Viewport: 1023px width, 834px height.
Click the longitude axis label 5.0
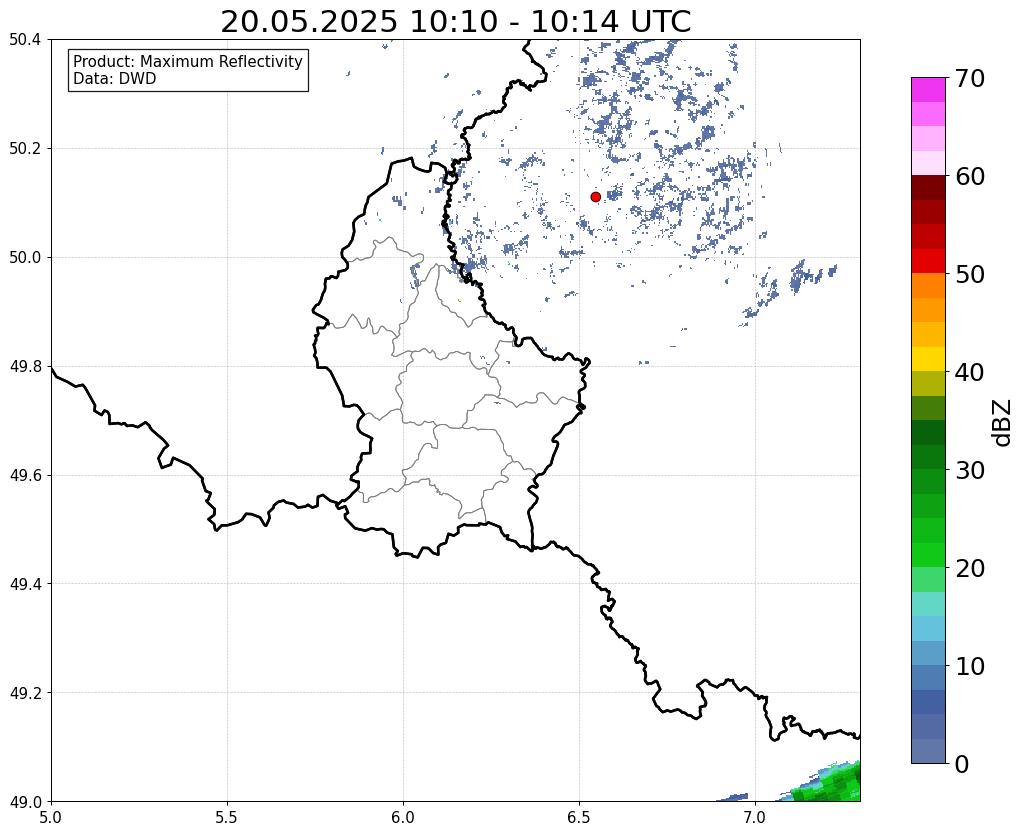pyautogui.click(x=51, y=817)
